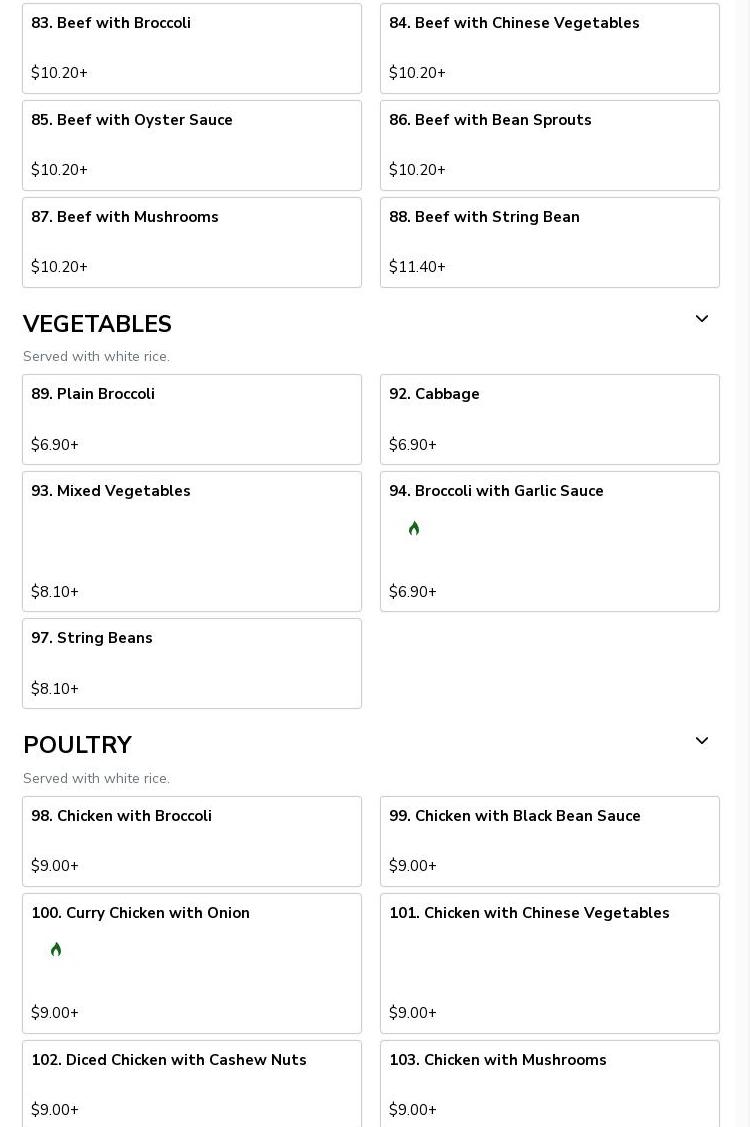Select 87. Beef with Mushrooms

tap(191, 242)
